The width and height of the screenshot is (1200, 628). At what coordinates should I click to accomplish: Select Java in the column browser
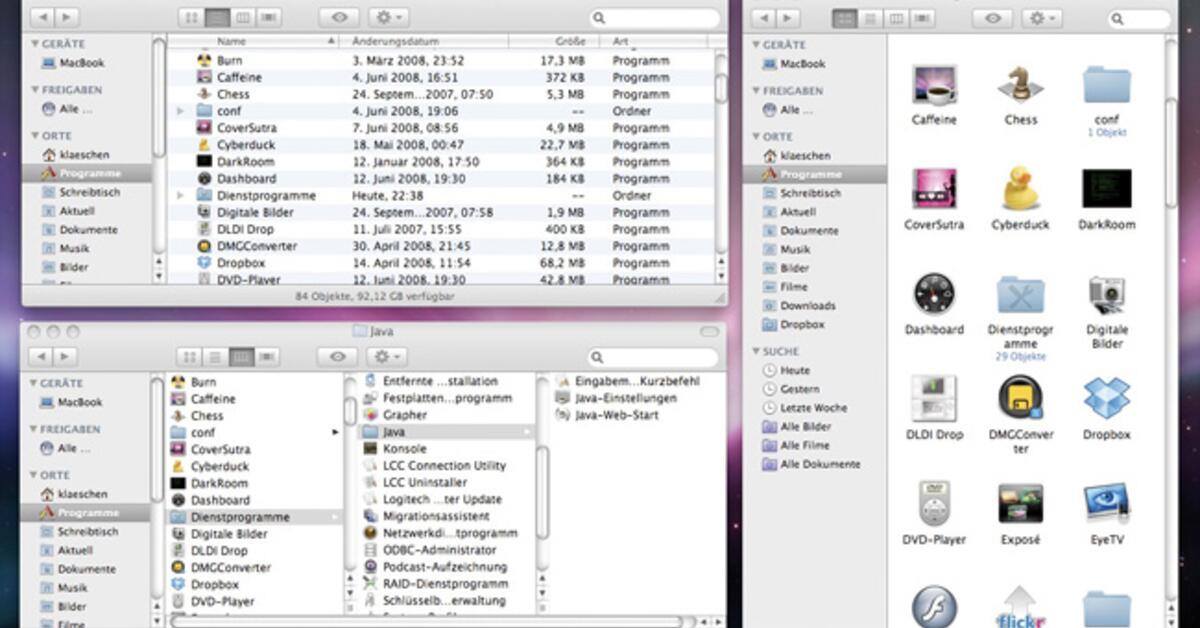click(393, 431)
